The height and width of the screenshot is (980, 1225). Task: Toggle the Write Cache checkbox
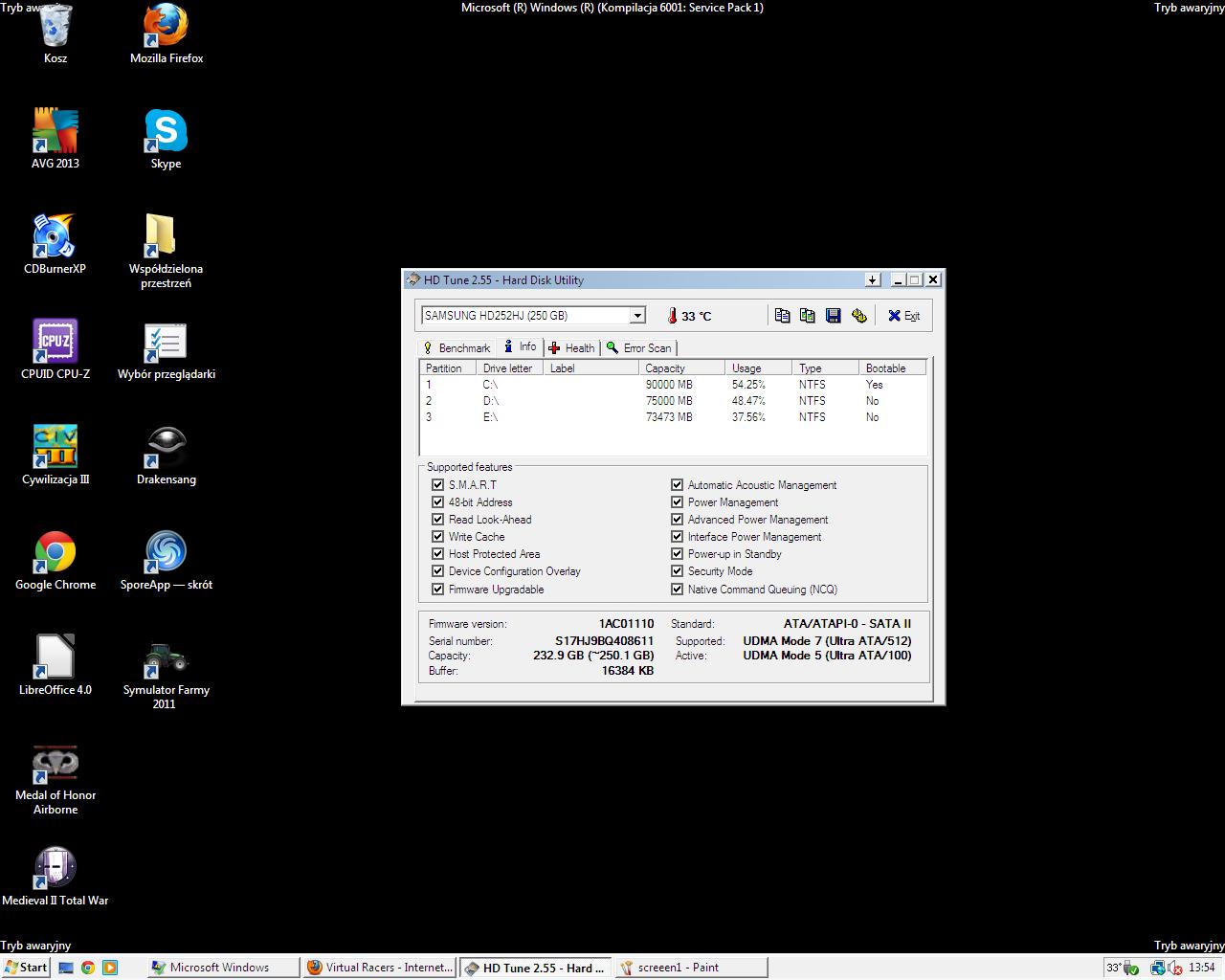tap(438, 537)
